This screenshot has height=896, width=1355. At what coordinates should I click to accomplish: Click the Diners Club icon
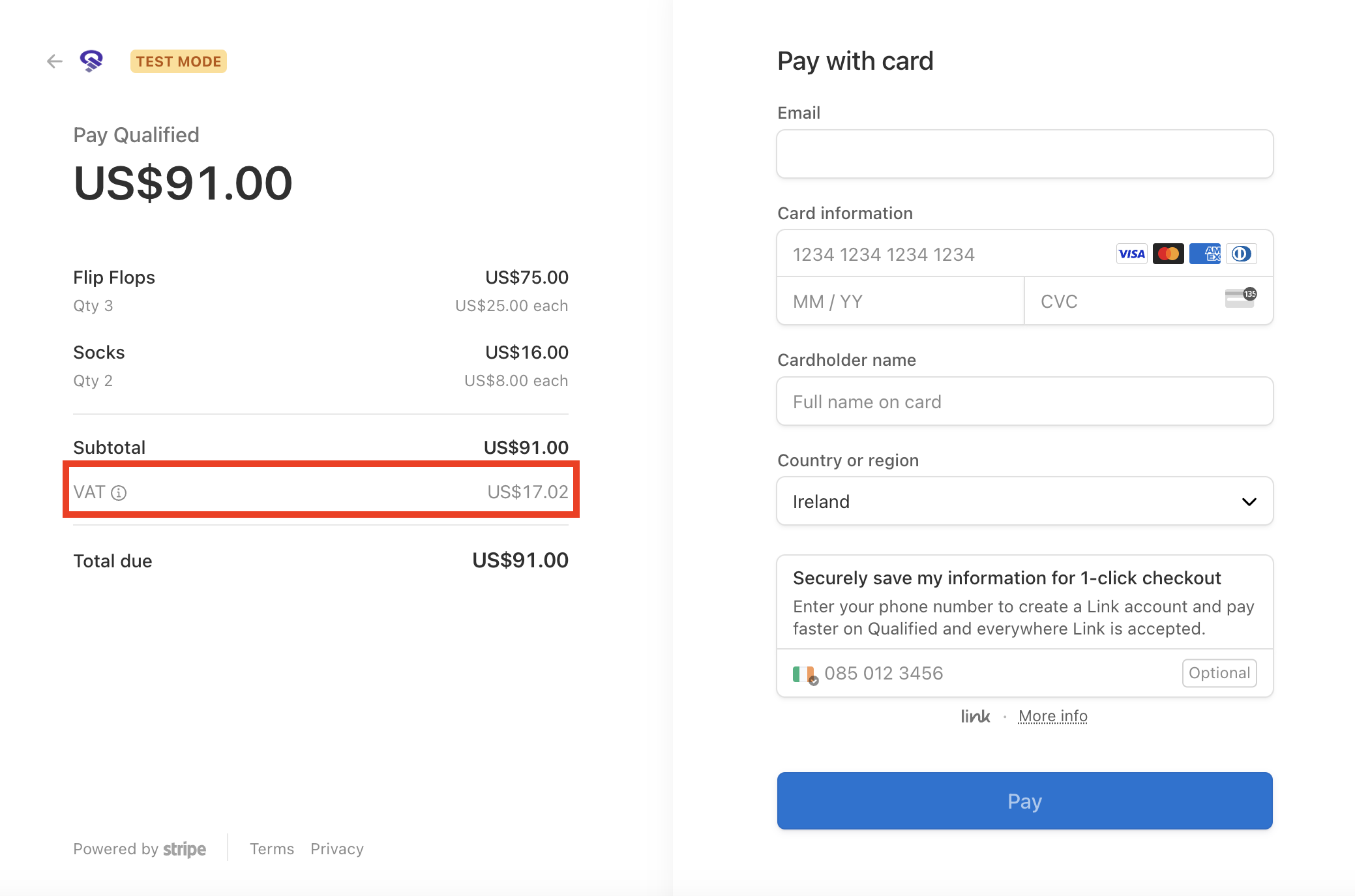pos(1241,254)
